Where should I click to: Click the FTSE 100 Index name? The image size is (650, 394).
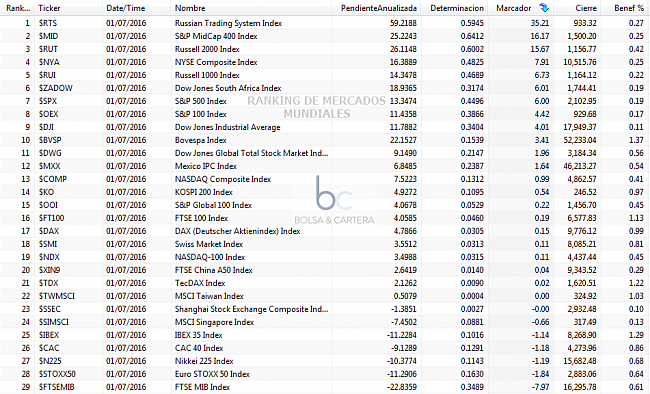(201, 218)
